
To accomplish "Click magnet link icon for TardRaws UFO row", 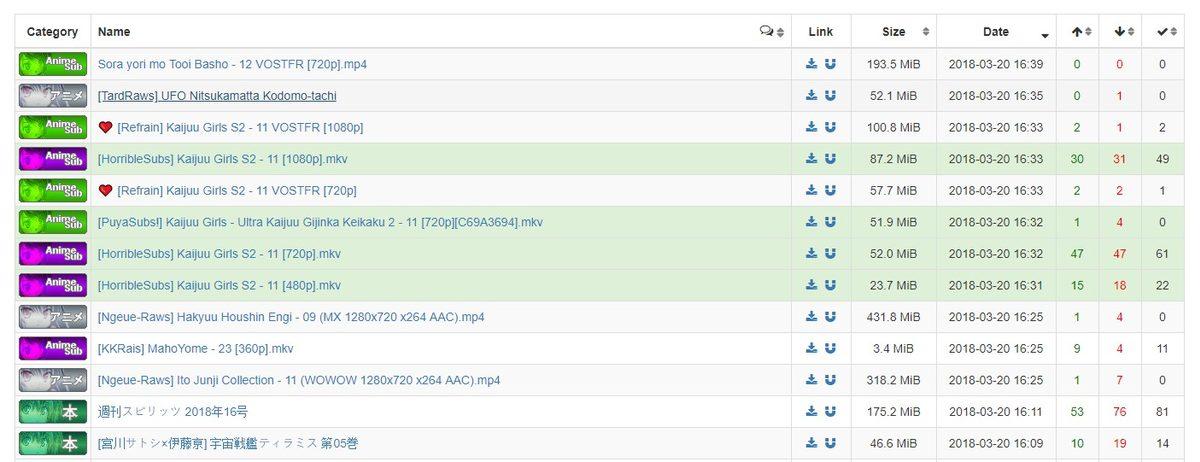I will (x=830, y=96).
